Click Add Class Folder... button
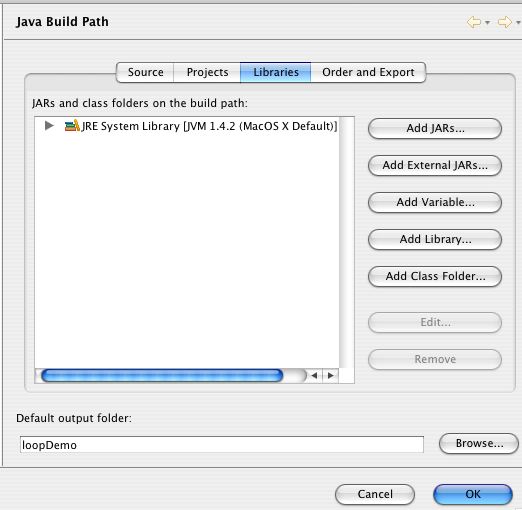Screen dimensions: 522x510 (435, 276)
